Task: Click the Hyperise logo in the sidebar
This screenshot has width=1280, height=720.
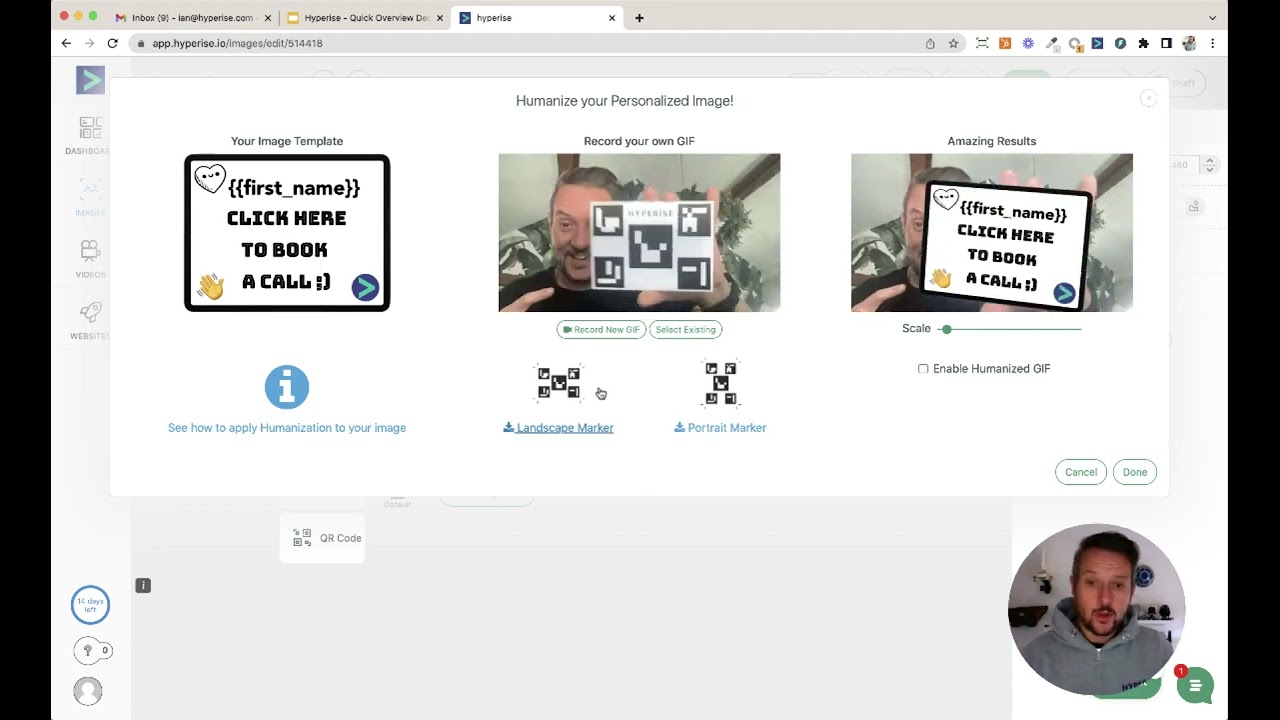Action: tap(90, 80)
